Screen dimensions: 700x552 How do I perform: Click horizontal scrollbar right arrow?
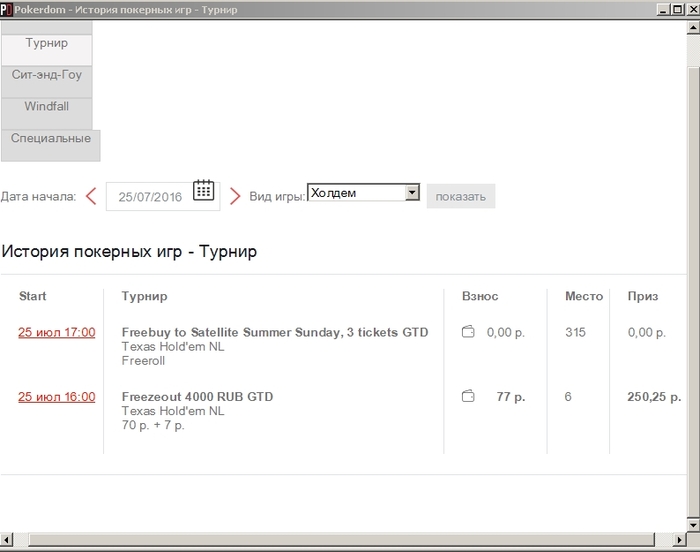(x=679, y=539)
